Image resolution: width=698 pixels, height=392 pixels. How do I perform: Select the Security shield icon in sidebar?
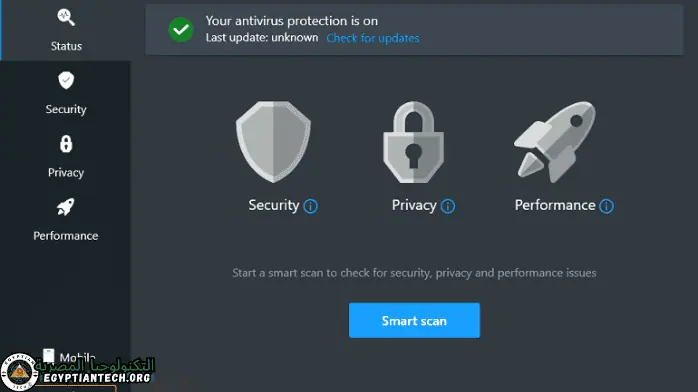pyautogui.click(x=66, y=81)
